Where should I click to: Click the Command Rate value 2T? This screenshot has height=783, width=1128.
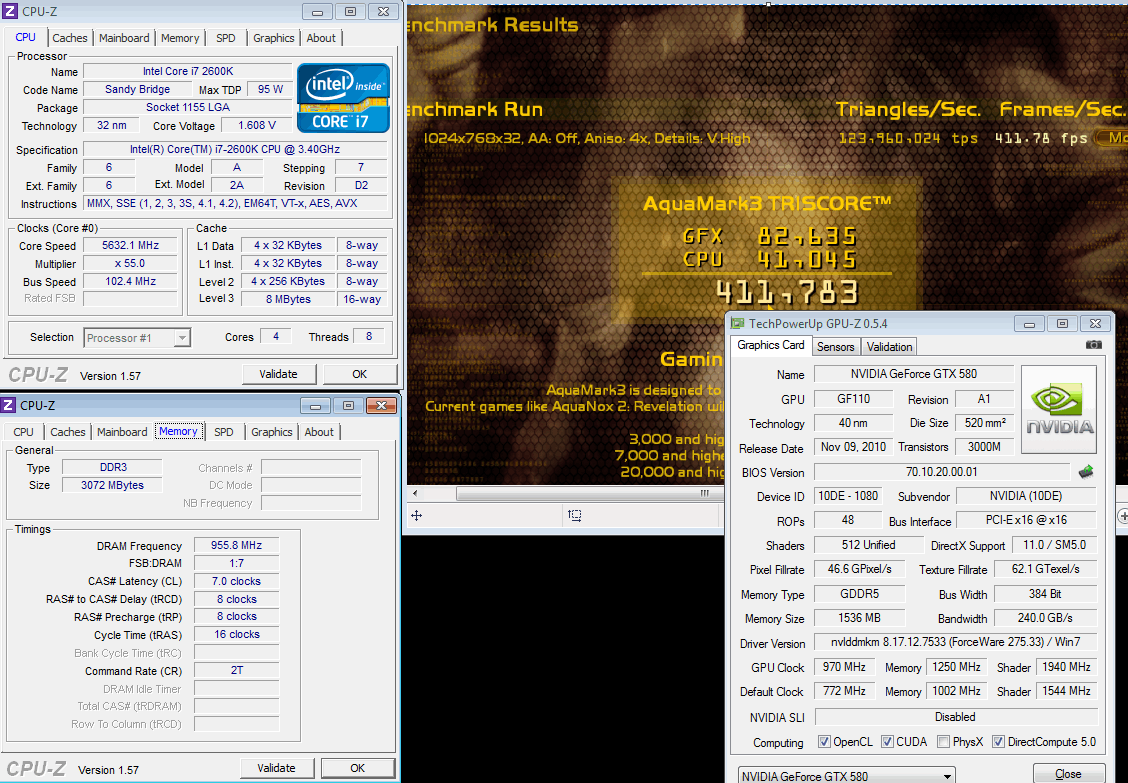click(x=237, y=671)
